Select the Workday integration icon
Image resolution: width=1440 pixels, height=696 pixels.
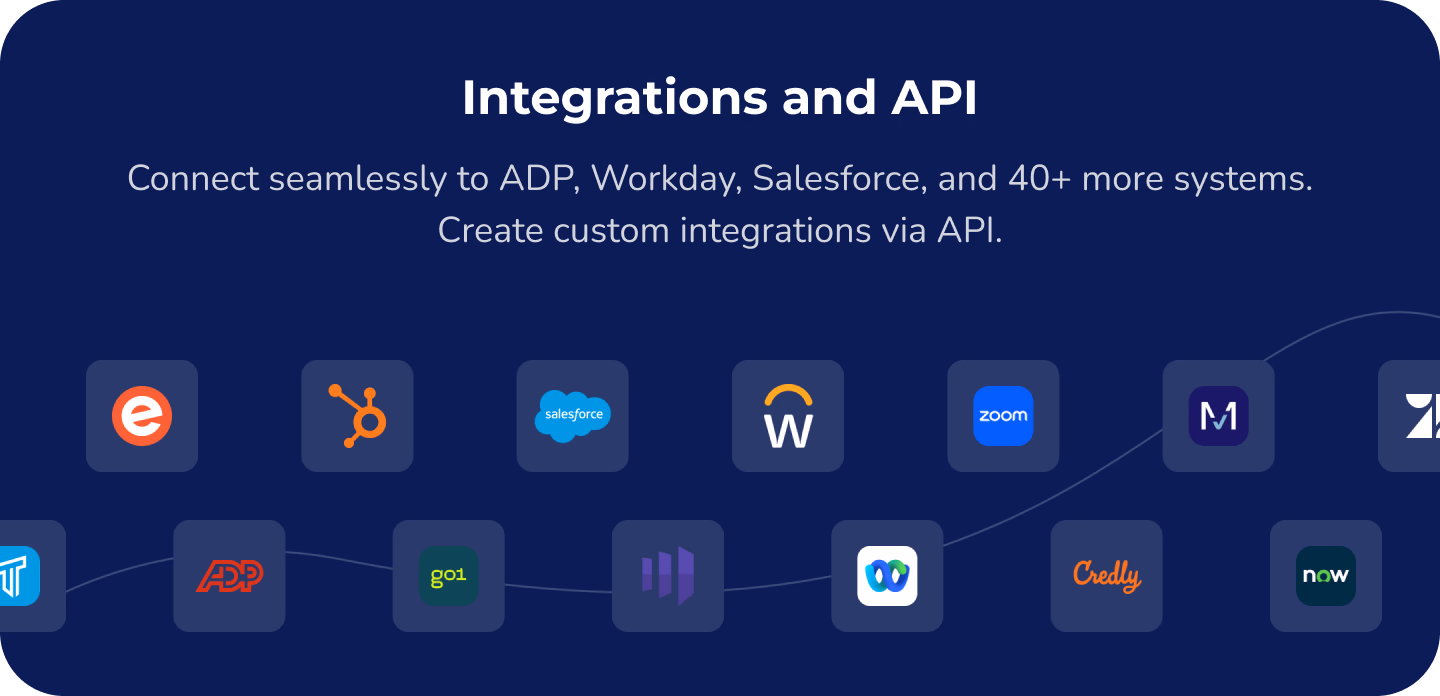point(788,416)
